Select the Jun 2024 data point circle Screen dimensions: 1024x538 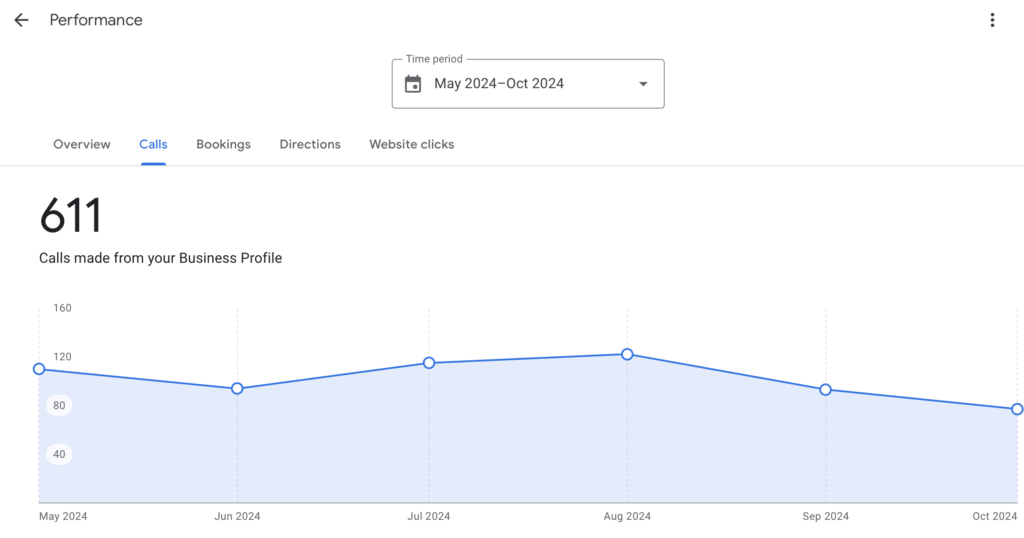pos(237,388)
